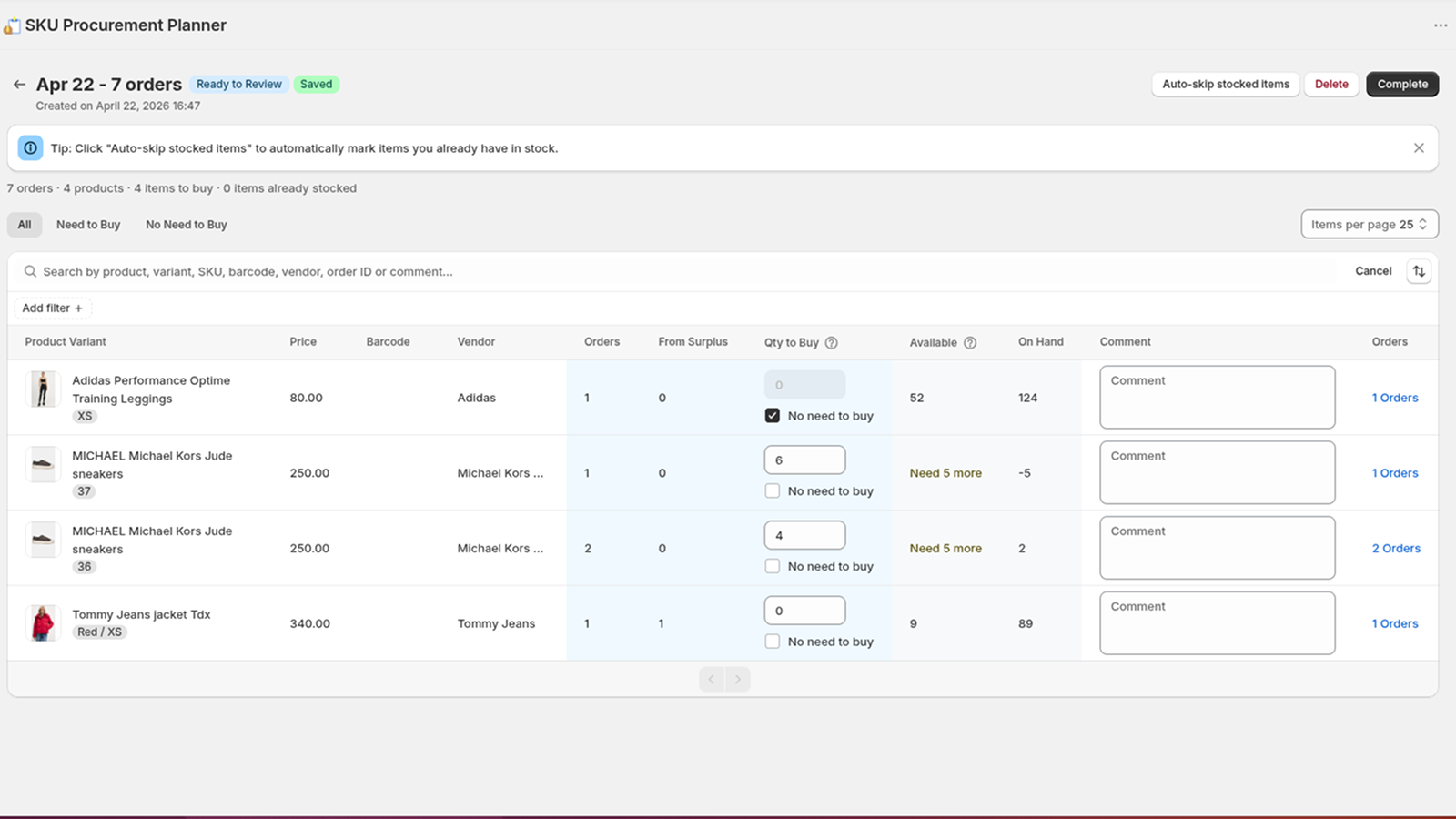Click the Qty to Buy help icon
Screen dimensions: 1456x819
831,343
